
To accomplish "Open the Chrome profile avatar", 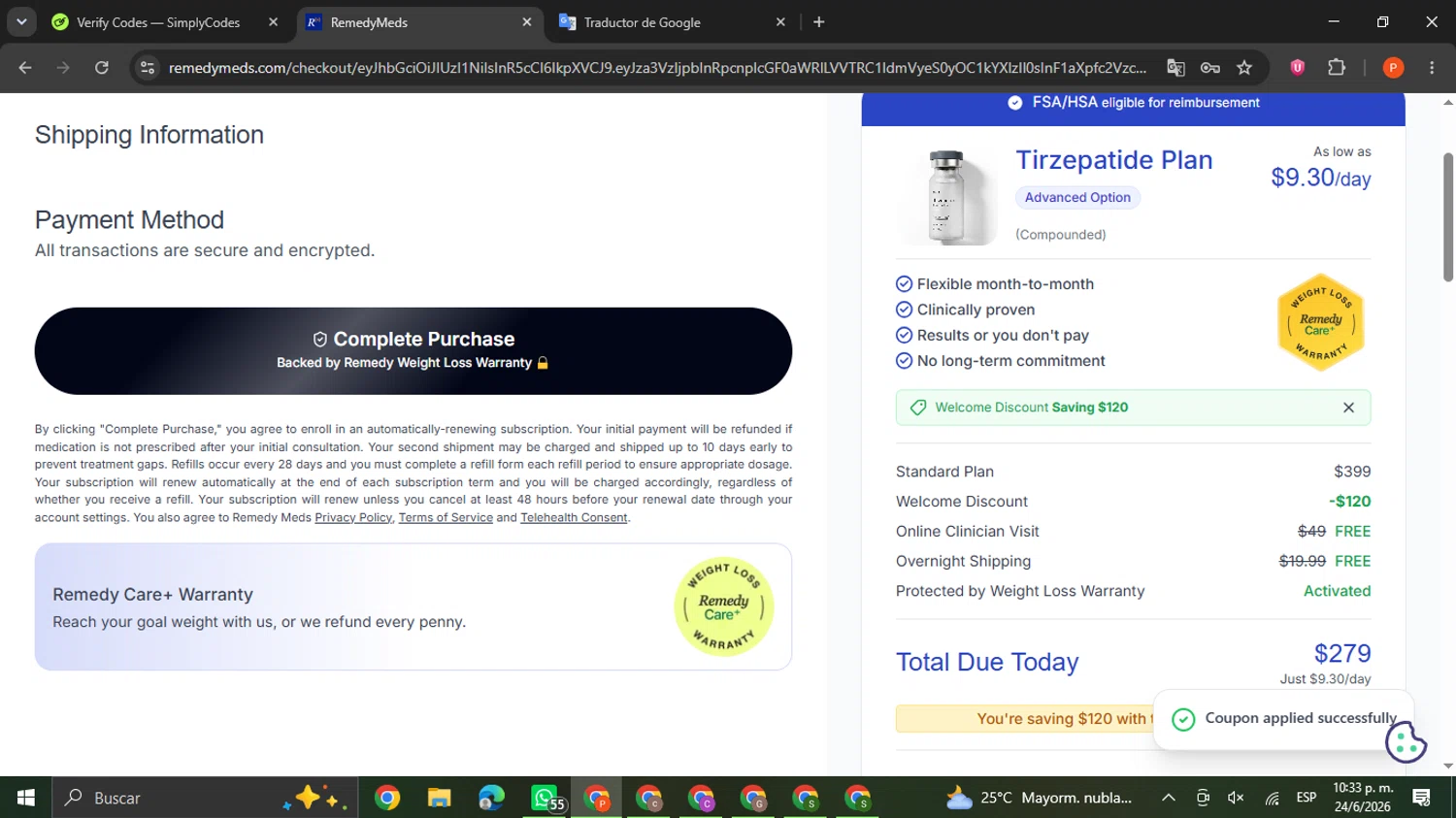I will coord(1393,68).
